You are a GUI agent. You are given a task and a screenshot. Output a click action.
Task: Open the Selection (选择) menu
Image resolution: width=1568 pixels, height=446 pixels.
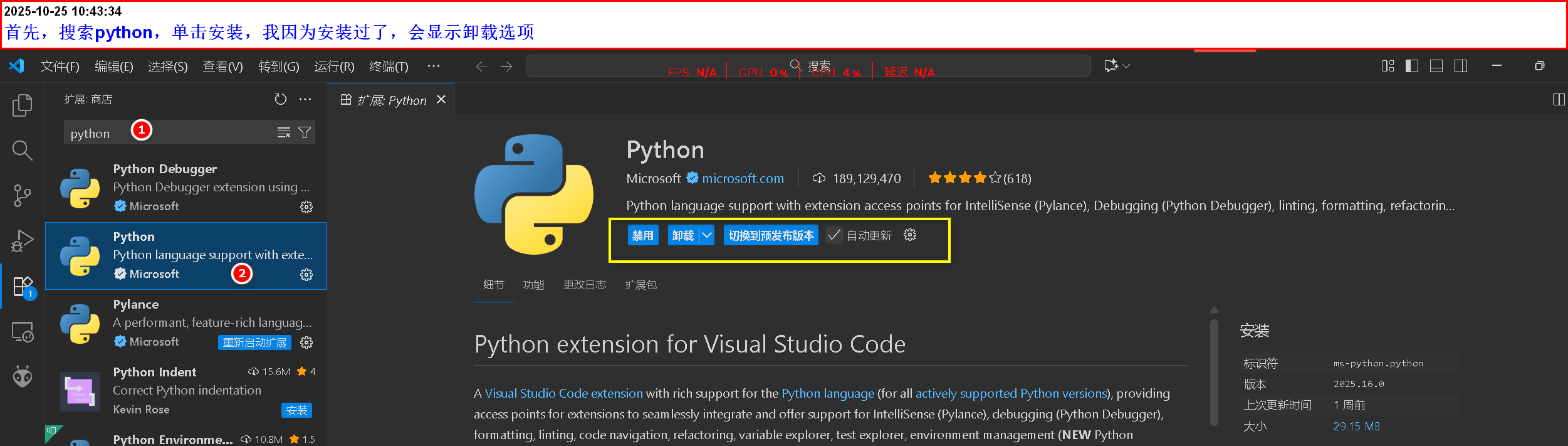click(x=168, y=66)
